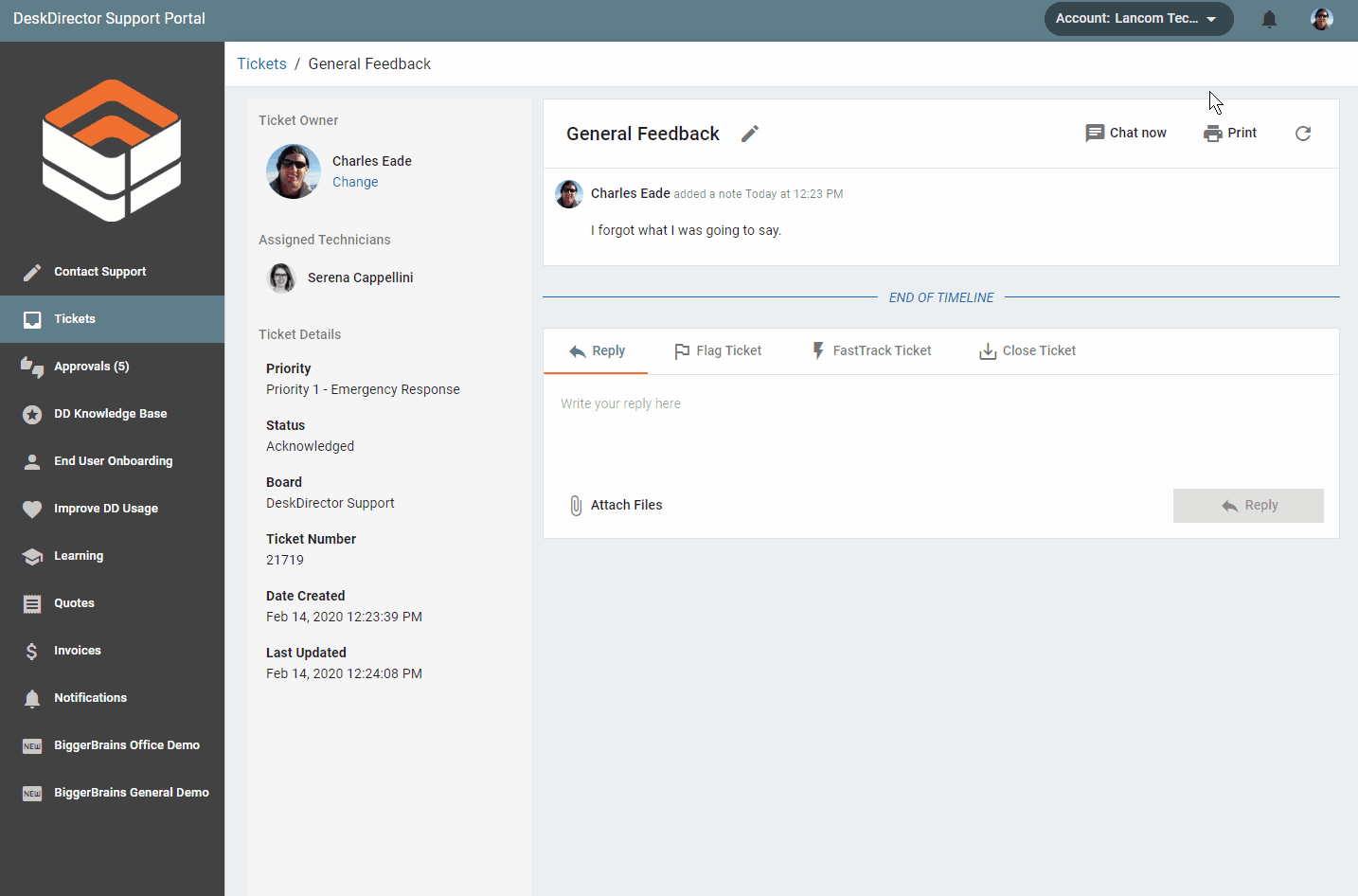Open DD Knowledge Base menu item
The width and height of the screenshot is (1358, 896).
[x=110, y=414]
